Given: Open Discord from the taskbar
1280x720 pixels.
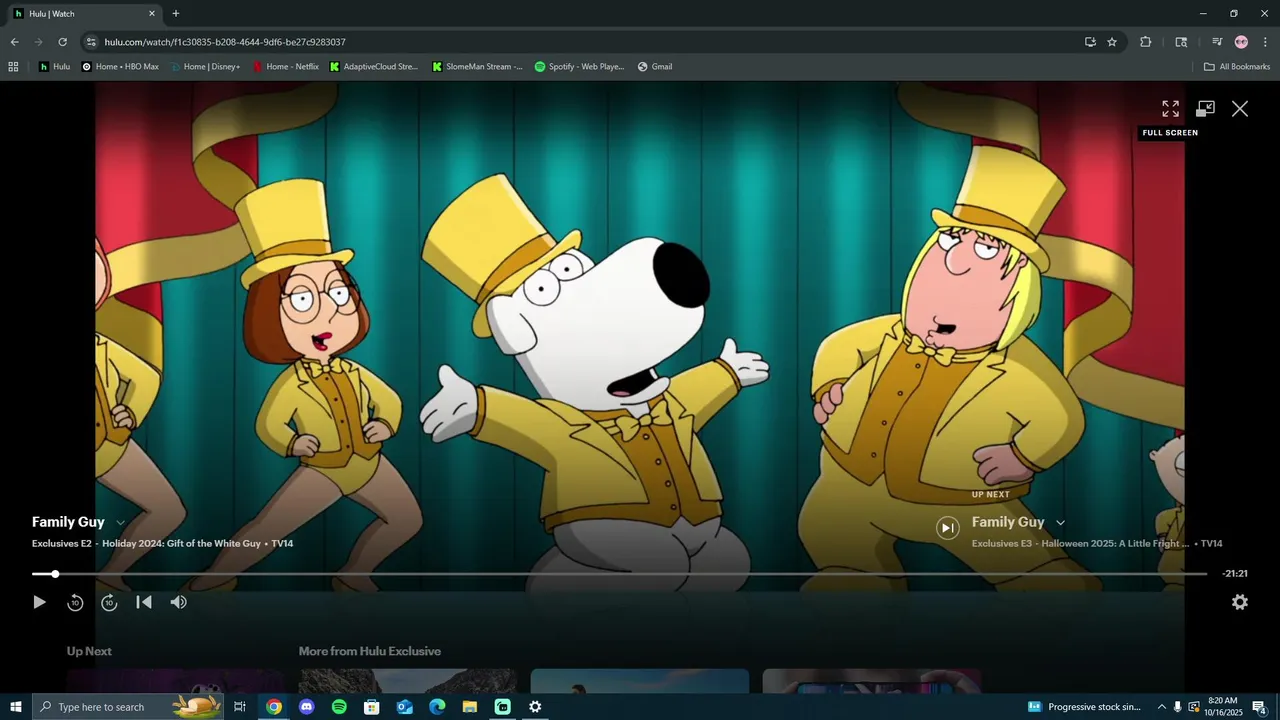Looking at the screenshot, I should click(307, 707).
